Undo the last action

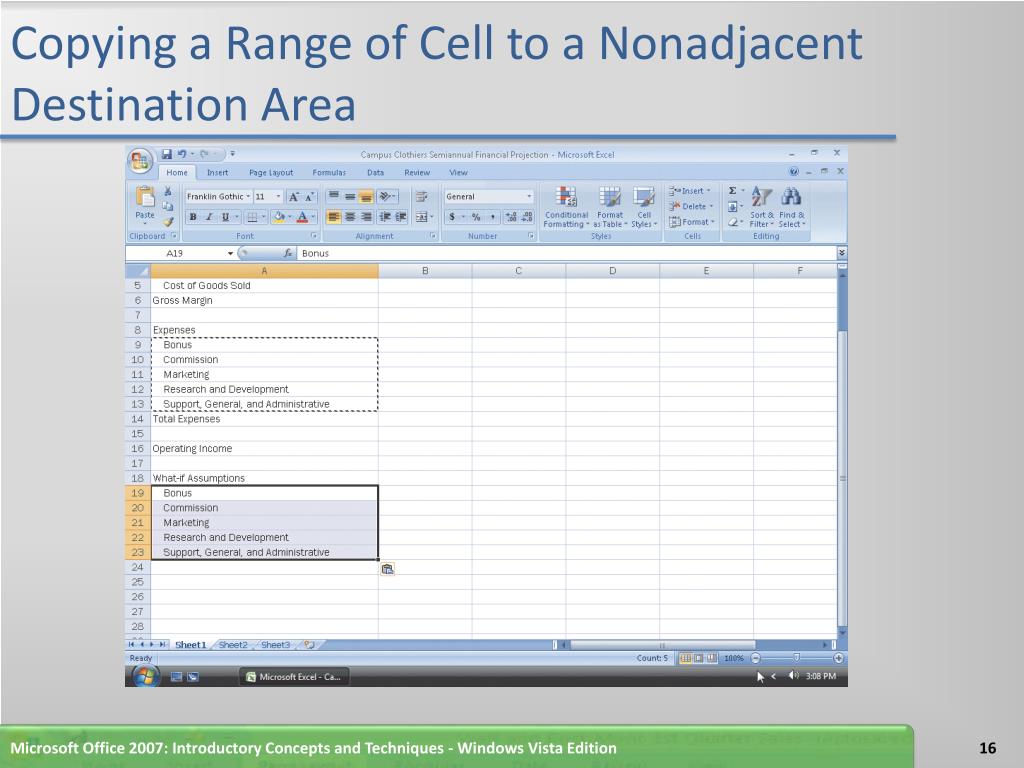182,154
